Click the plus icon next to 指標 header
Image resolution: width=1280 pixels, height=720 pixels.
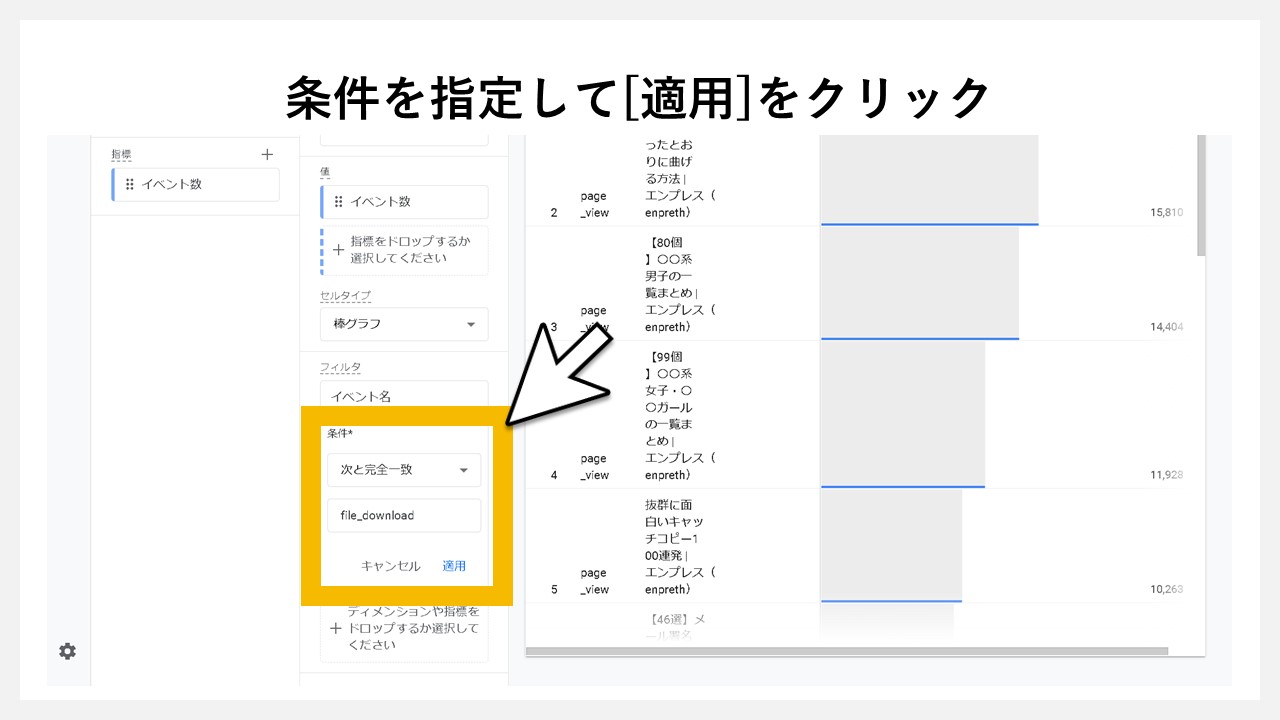coord(267,154)
